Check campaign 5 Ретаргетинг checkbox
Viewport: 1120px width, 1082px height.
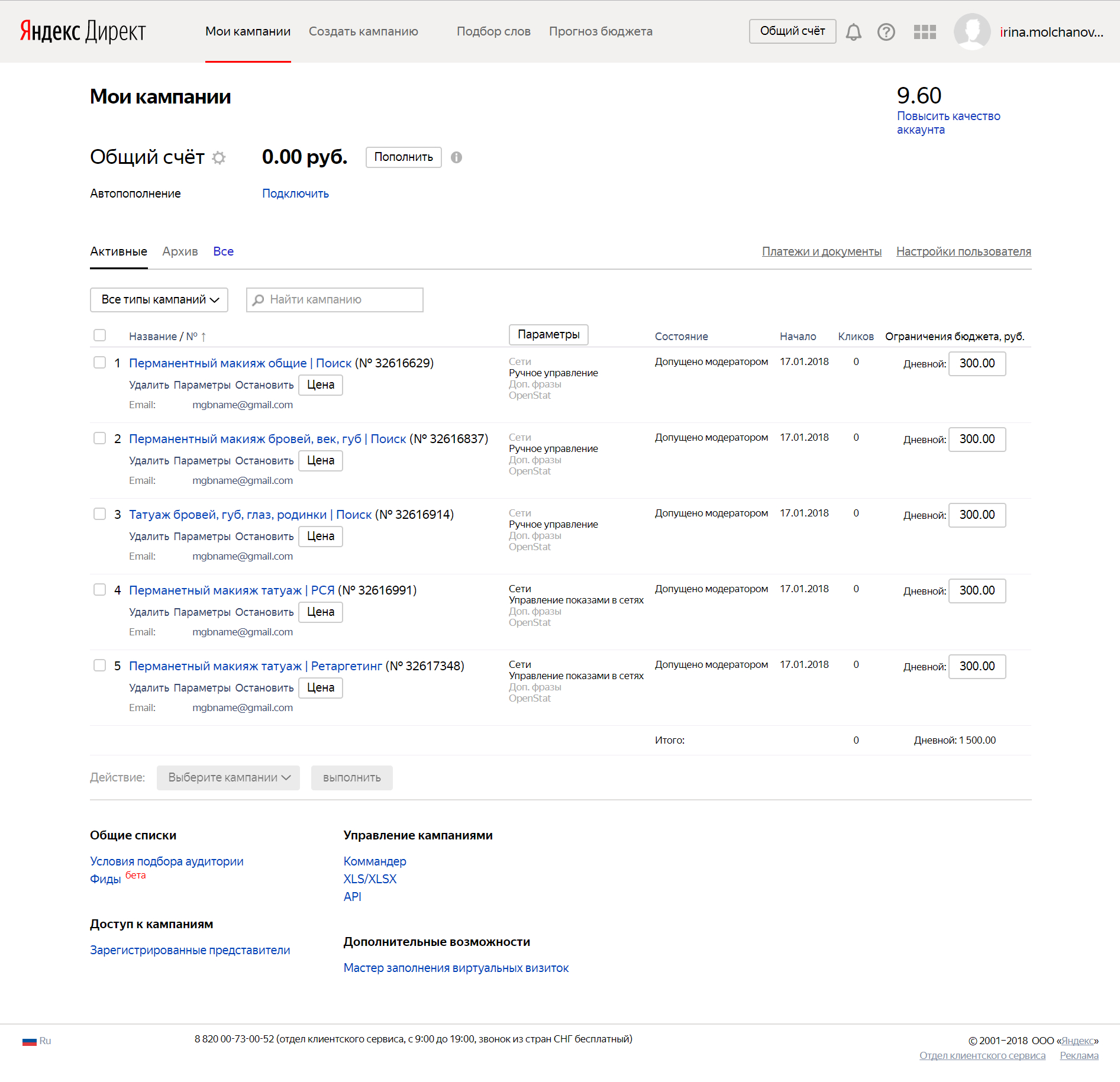pos(100,666)
